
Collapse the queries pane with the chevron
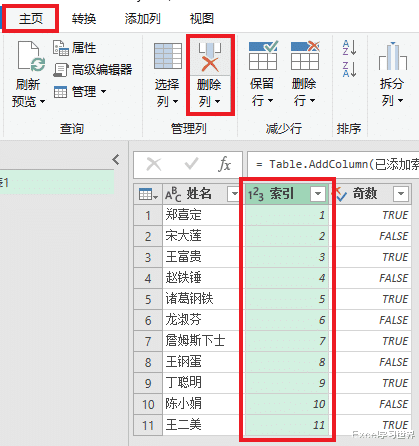click(x=116, y=160)
